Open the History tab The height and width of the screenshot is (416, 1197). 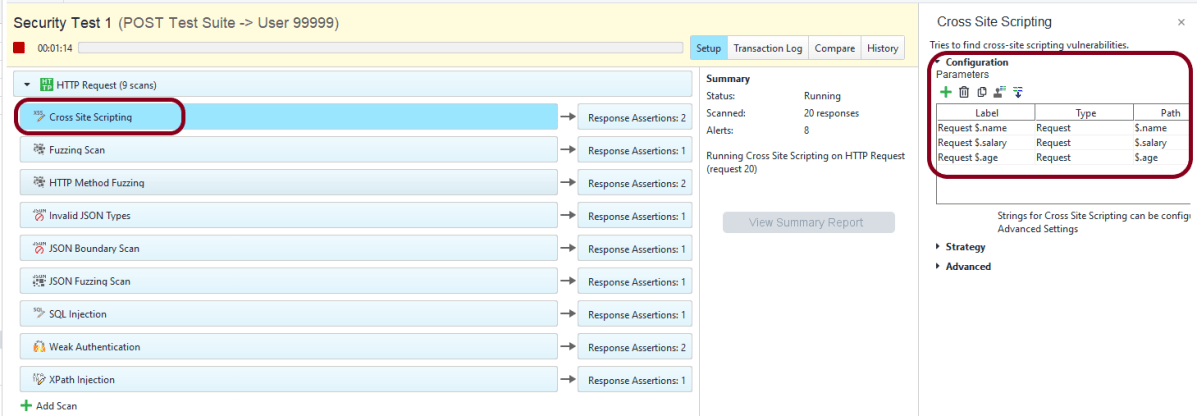coord(882,48)
